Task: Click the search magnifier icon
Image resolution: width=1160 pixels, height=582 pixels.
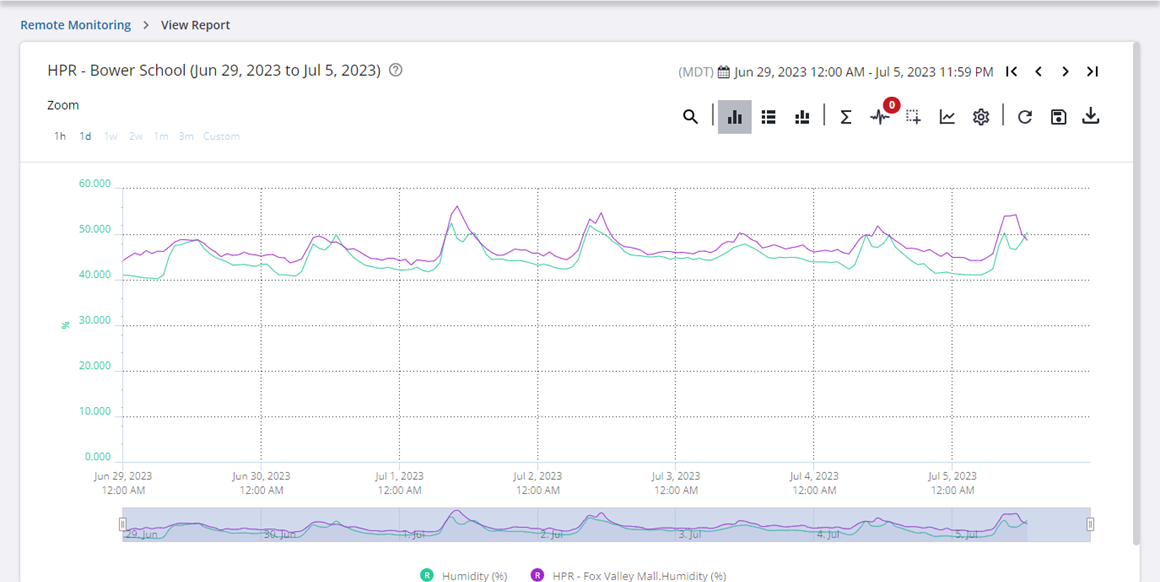Action: 690,117
